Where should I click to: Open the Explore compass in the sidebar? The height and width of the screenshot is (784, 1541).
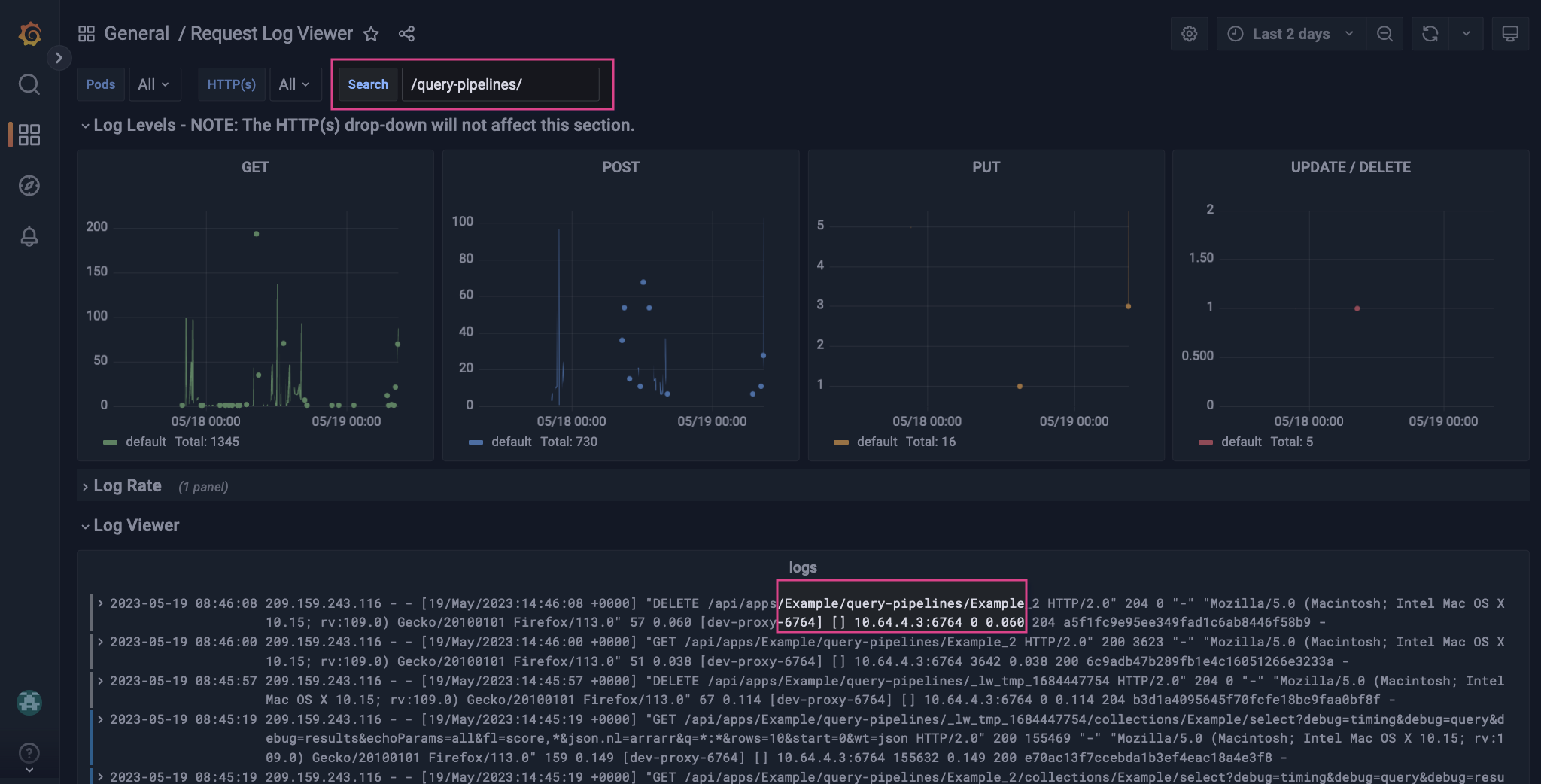[x=29, y=186]
